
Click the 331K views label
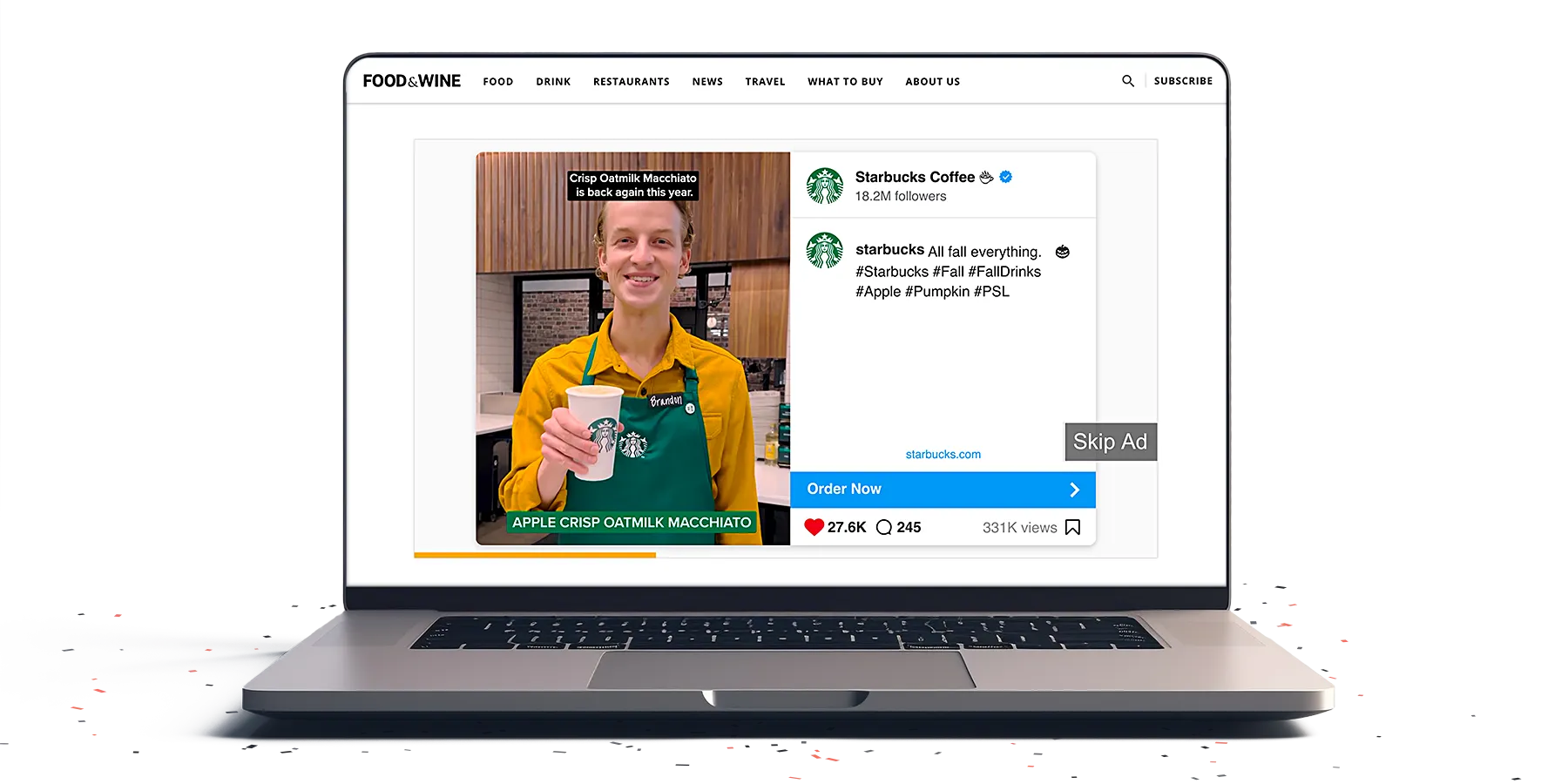[x=1019, y=527]
